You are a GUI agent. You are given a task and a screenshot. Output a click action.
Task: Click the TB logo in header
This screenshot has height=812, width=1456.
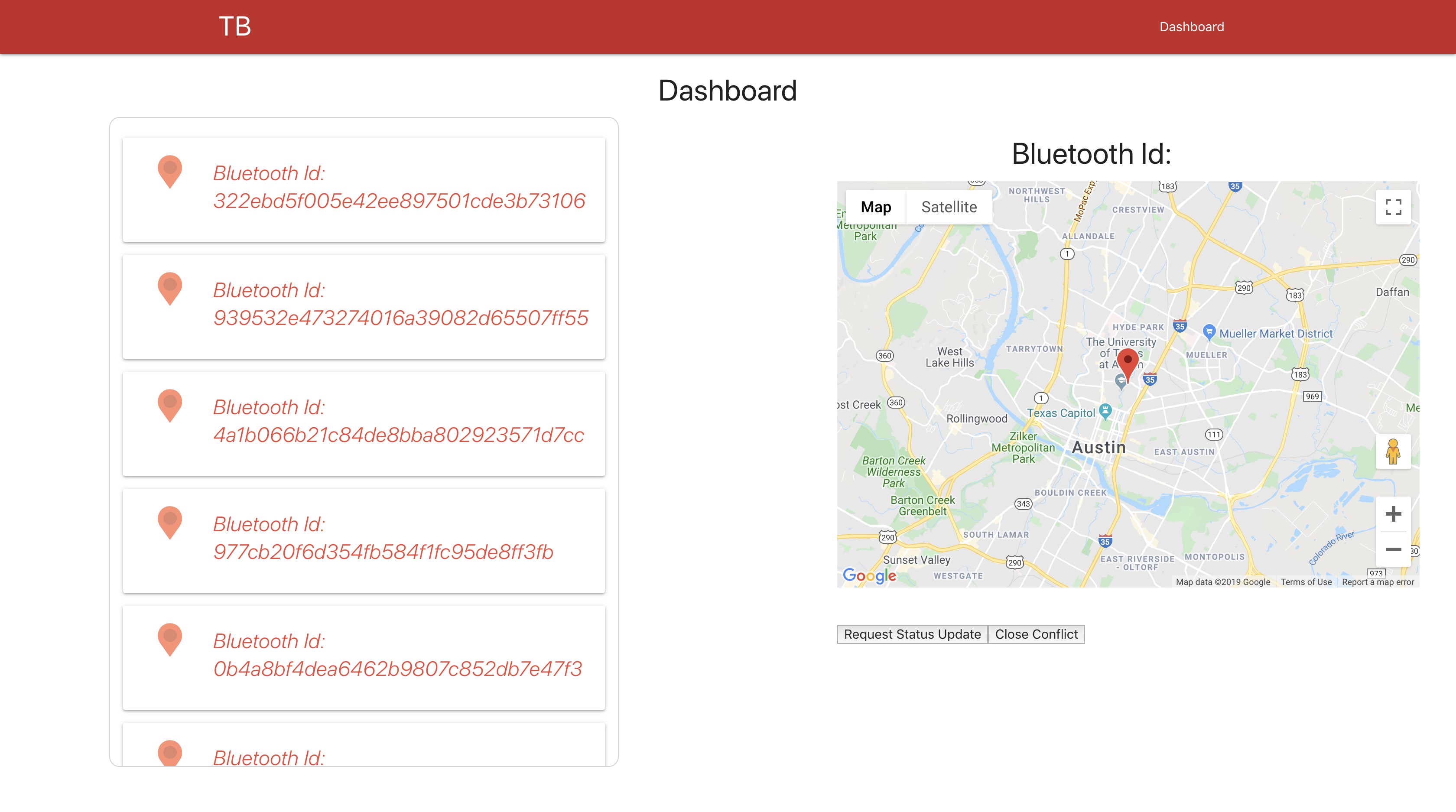pyautogui.click(x=234, y=26)
